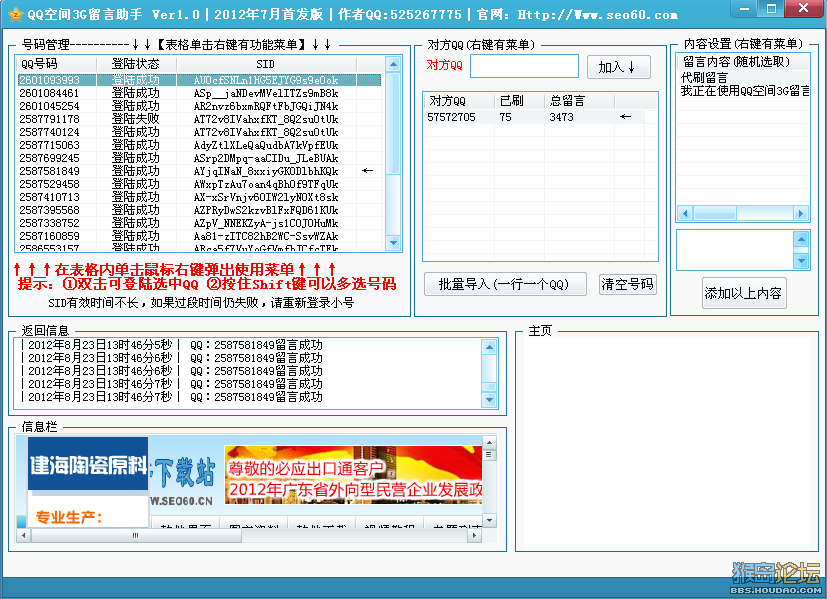
Task: Click the star app icon in title bar
Action: tap(16, 14)
